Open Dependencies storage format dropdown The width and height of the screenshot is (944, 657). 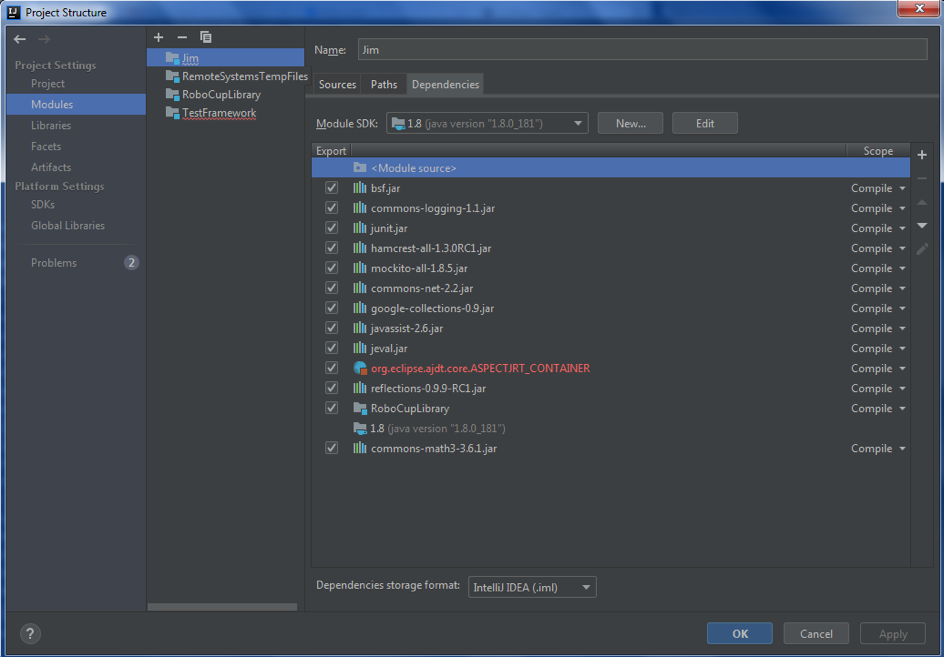pyautogui.click(x=532, y=587)
